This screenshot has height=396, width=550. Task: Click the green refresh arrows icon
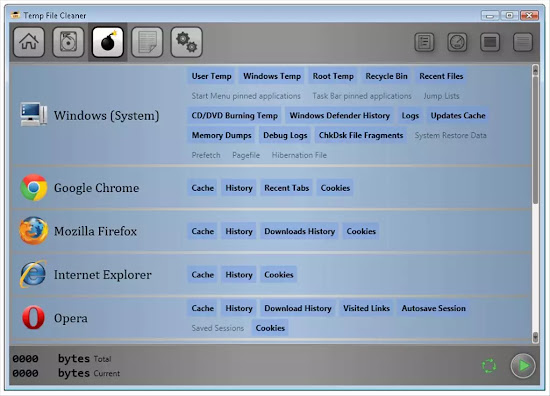489,366
